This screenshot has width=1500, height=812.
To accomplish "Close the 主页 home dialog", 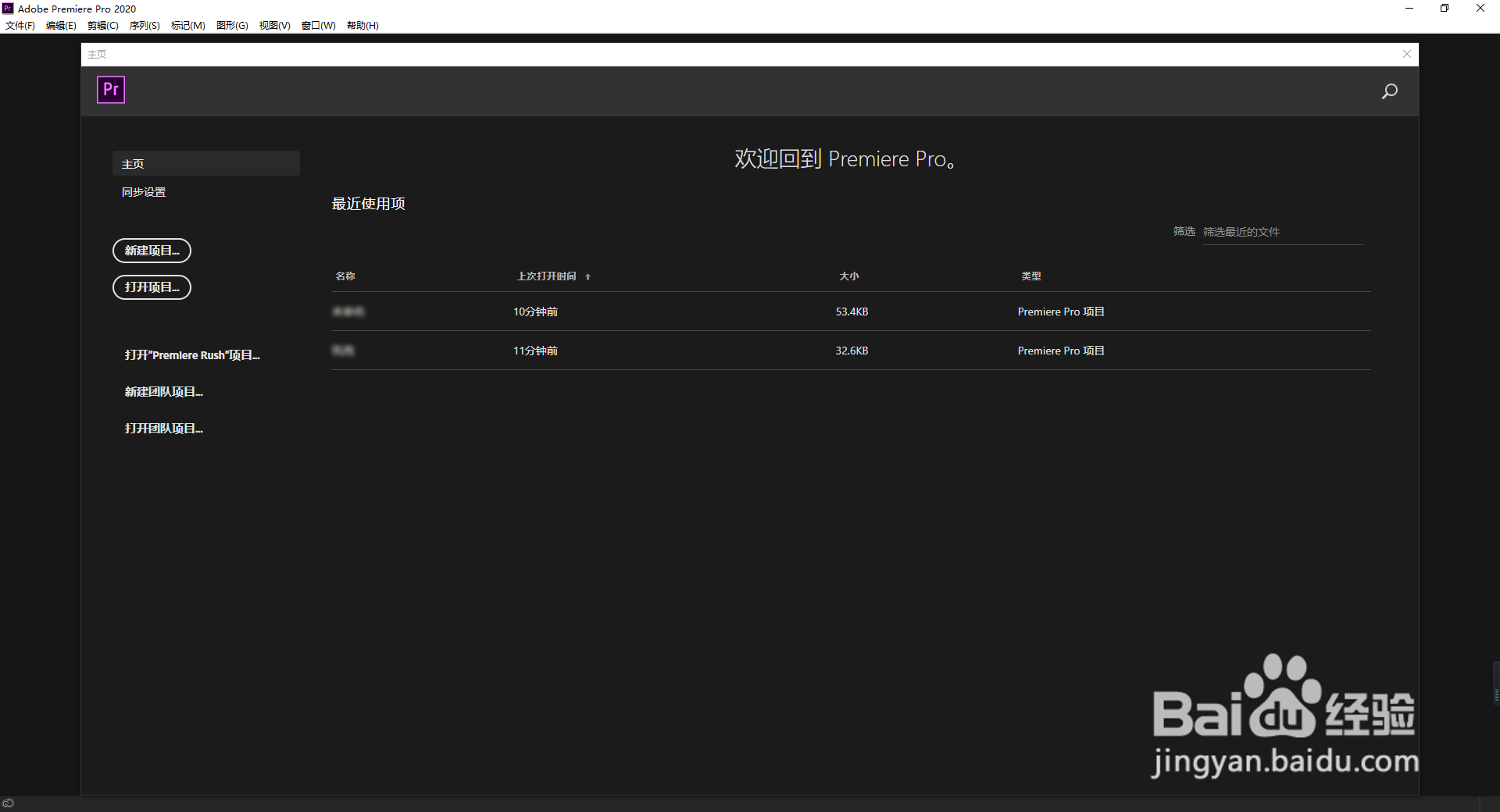I will pyautogui.click(x=1407, y=54).
